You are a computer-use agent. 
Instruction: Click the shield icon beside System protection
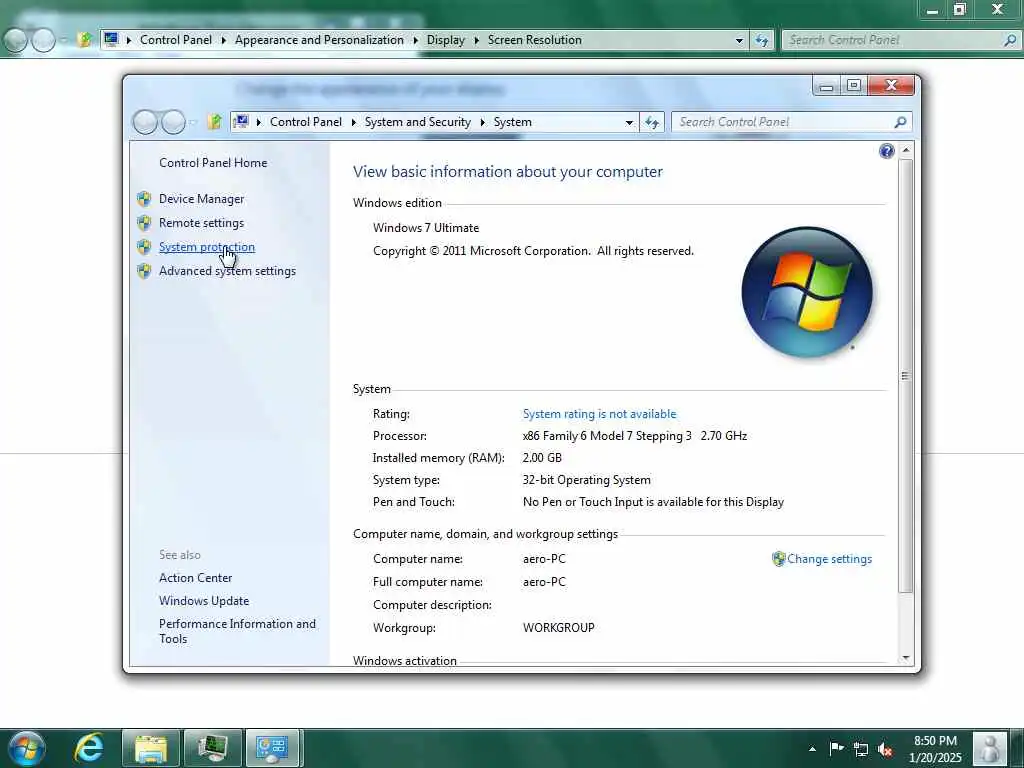pyautogui.click(x=144, y=247)
